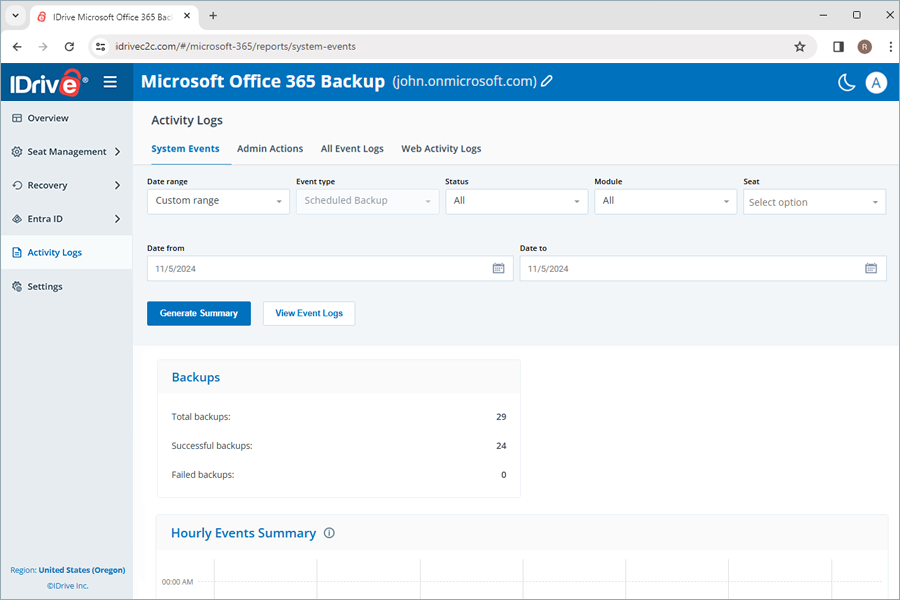Open the account avatar A menu
This screenshot has width=900, height=600.
click(x=876, y=83)
